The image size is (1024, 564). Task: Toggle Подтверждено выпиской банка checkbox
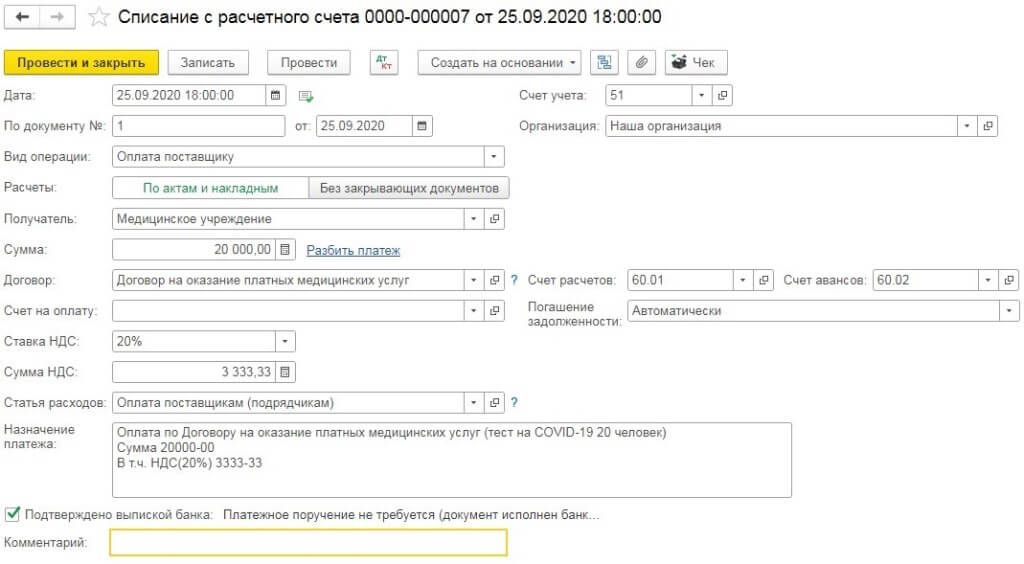(12, 514)
